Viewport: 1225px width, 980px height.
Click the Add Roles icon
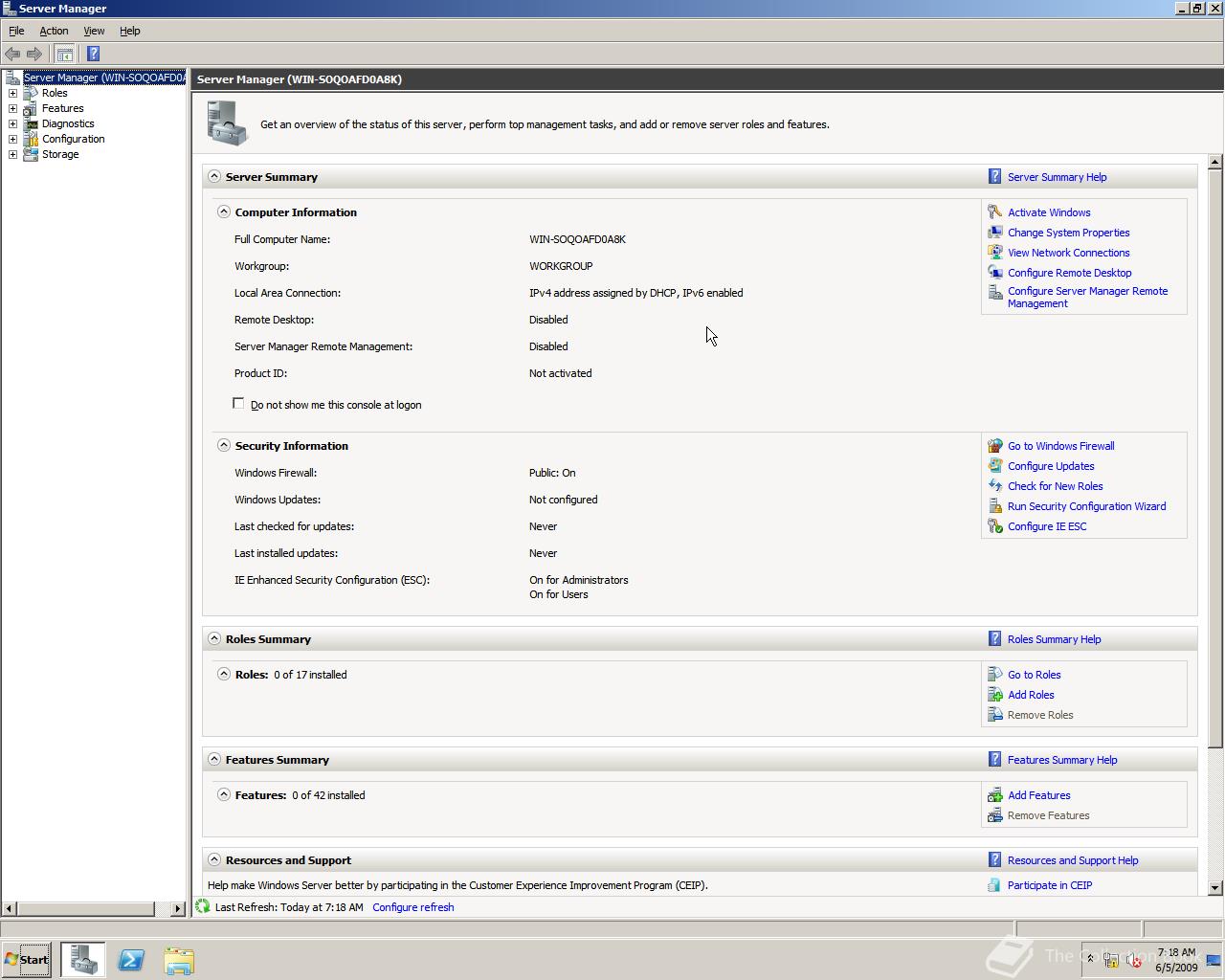[995, 695]
